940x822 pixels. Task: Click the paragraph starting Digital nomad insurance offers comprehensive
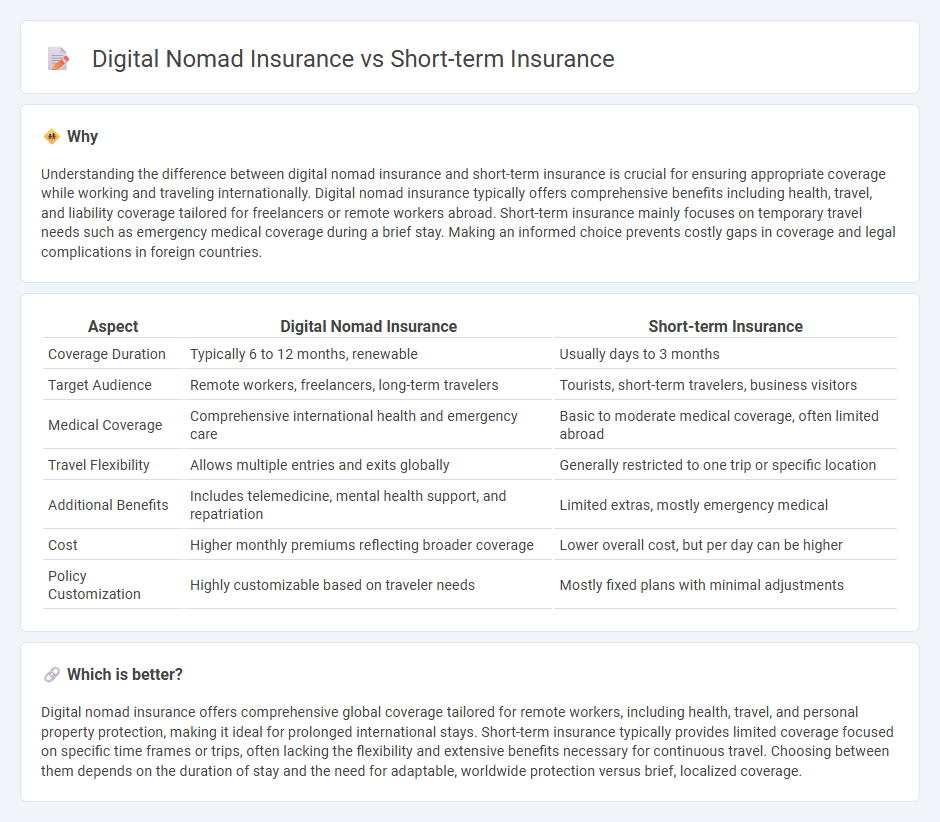469,741
